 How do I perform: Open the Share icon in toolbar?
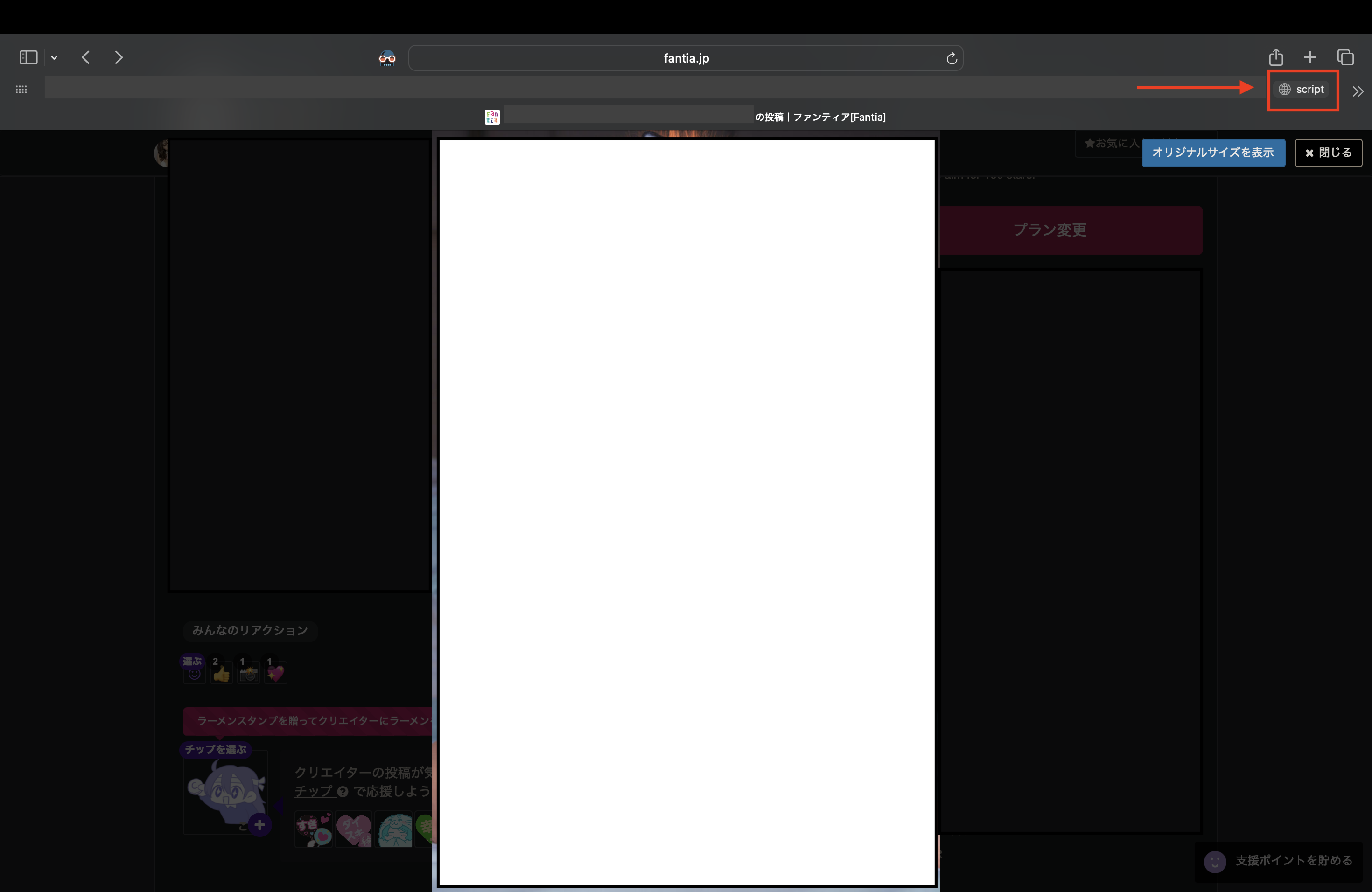pyautogui.click(x=1276, y=58)
